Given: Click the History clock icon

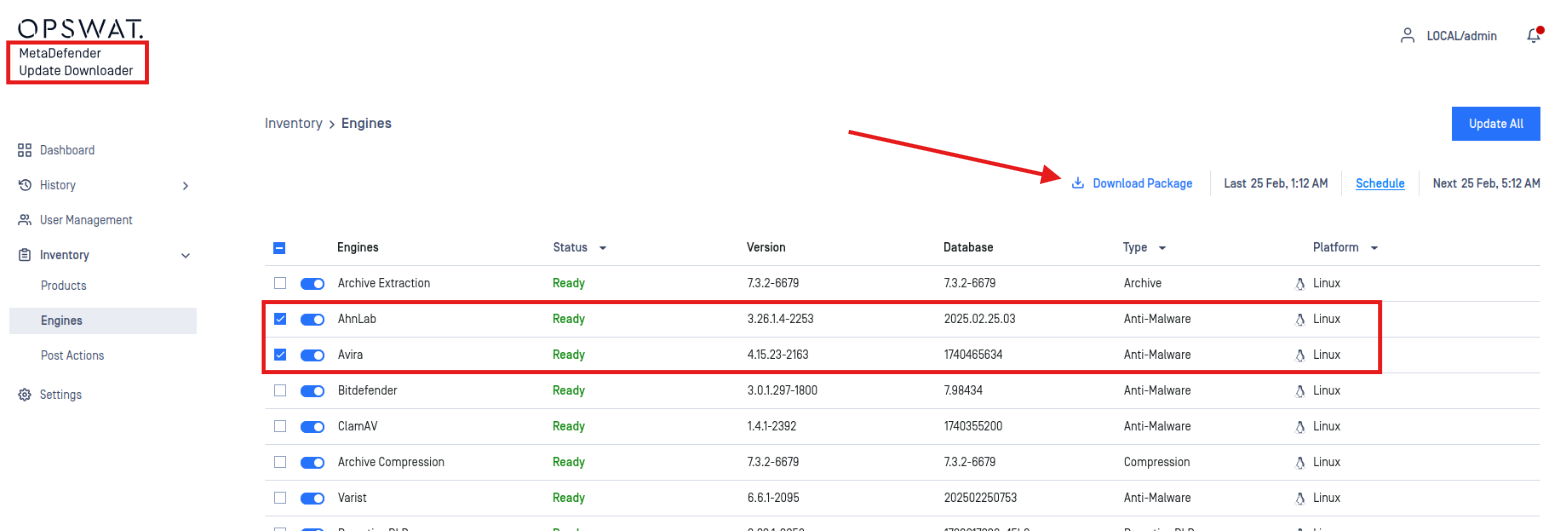Looking at the screenshot, I should click(25, 185).
